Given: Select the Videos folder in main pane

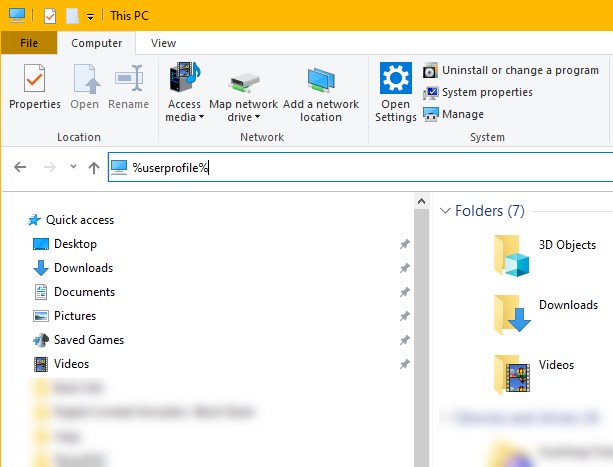Looking at the screenshot, I should pos(534,374).
